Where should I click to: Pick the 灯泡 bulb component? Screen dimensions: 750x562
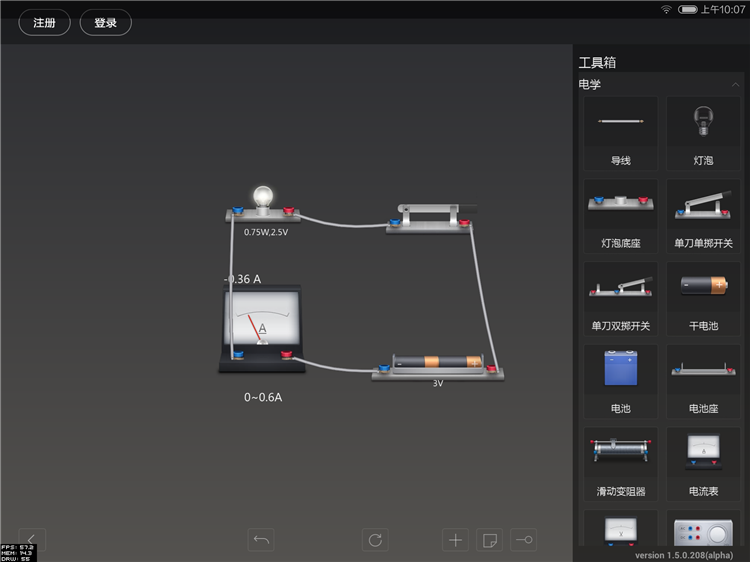point(703,133)
